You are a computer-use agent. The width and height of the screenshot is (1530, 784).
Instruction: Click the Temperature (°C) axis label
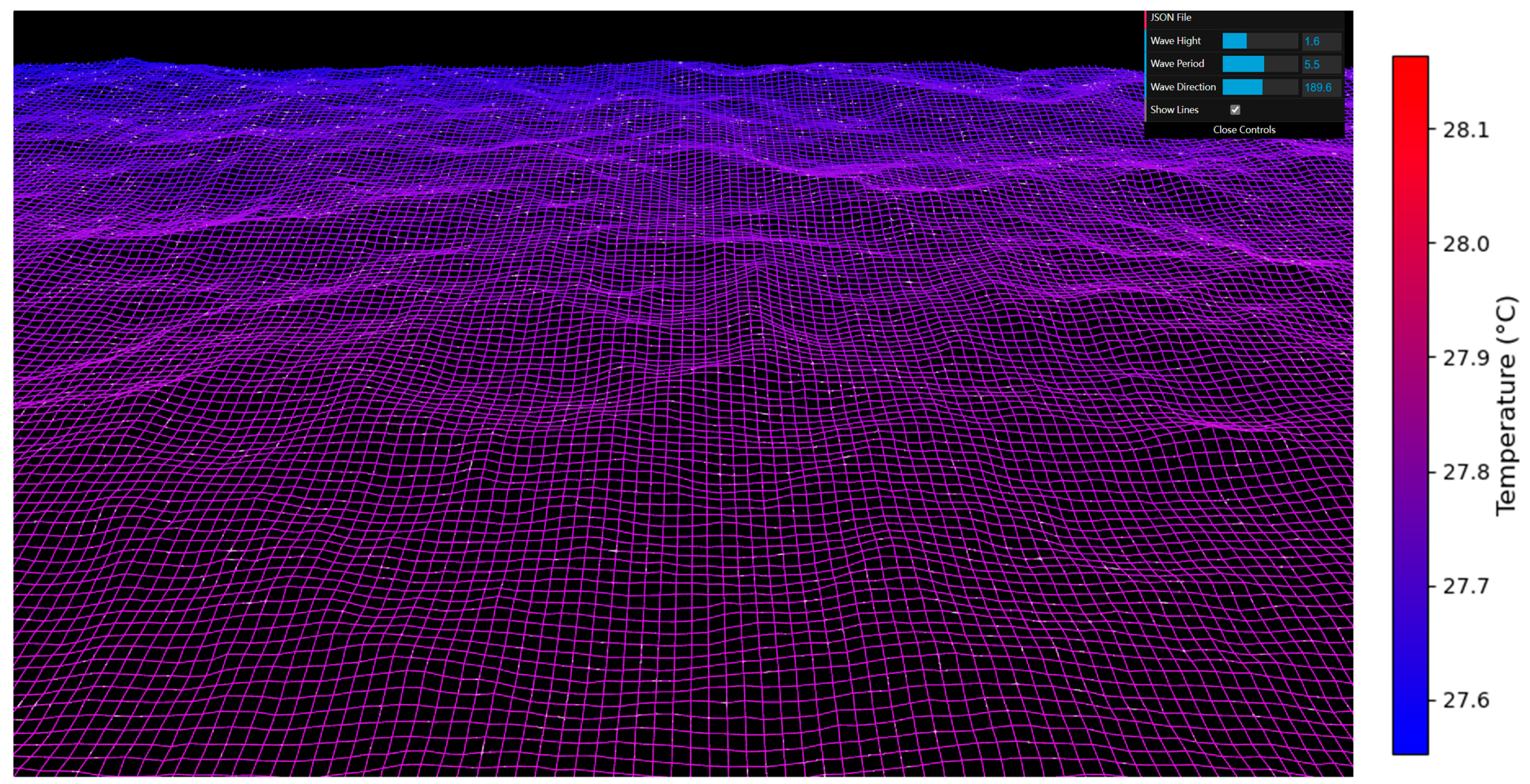point(1507,406)
